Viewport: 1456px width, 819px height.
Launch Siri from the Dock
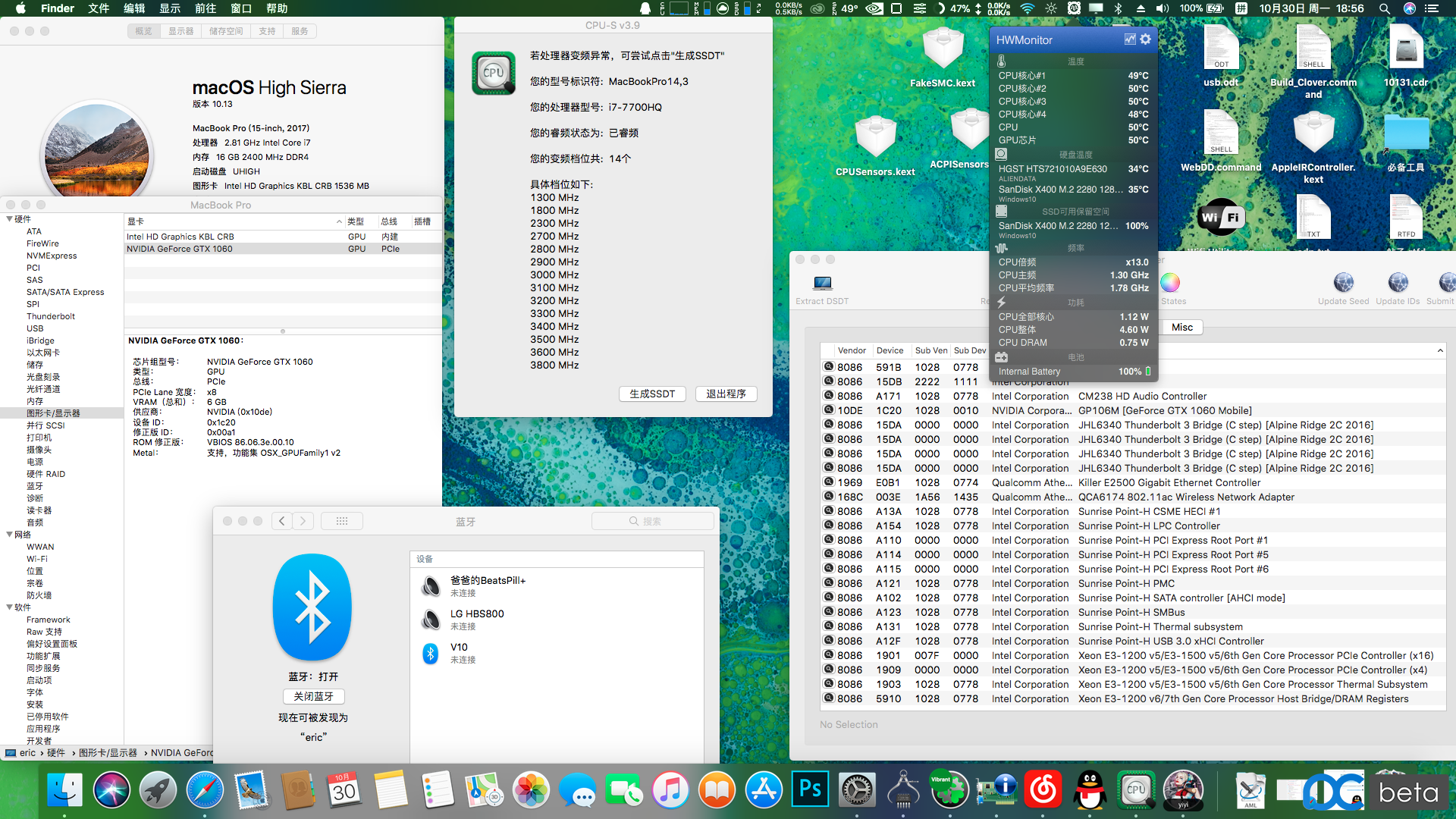click(111, 791)
